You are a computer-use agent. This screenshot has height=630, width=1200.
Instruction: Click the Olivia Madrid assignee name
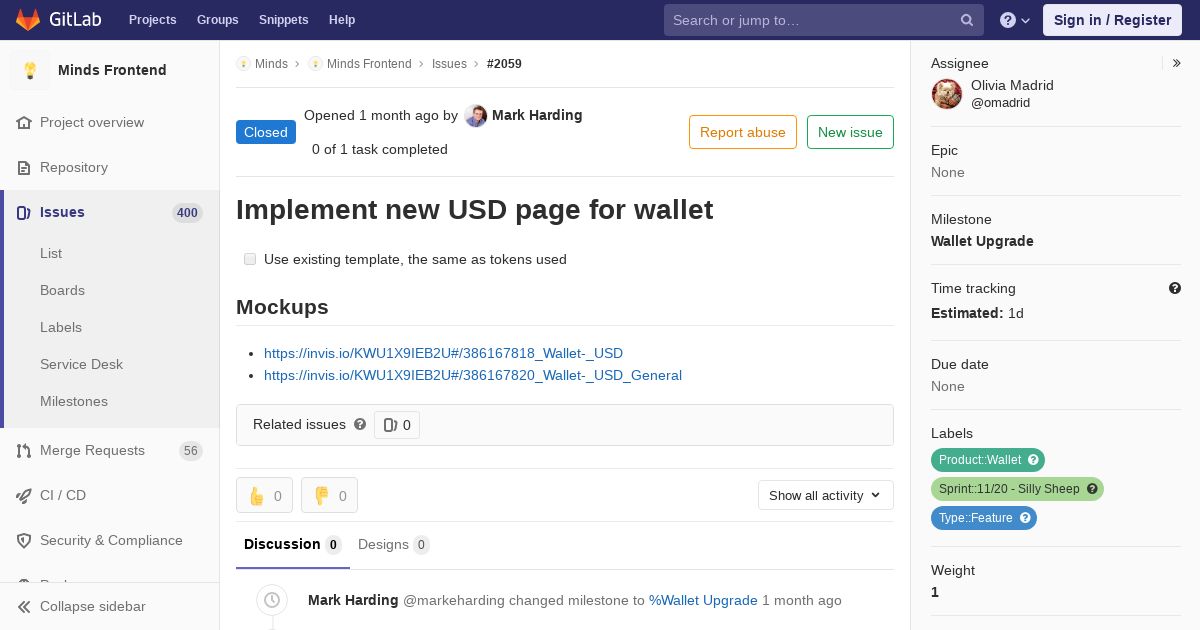1012,85
